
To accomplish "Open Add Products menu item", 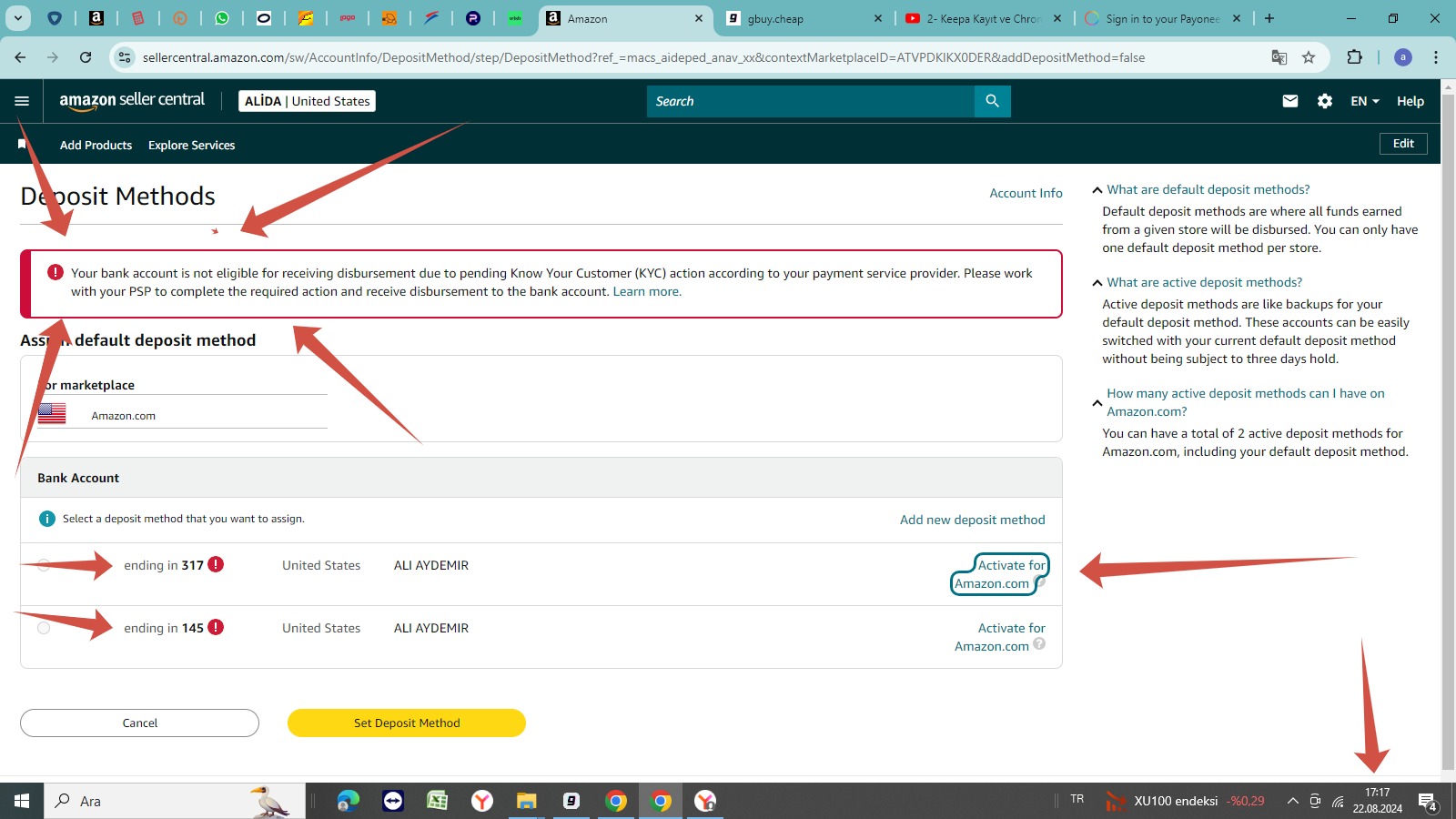I will coord(96,145).
